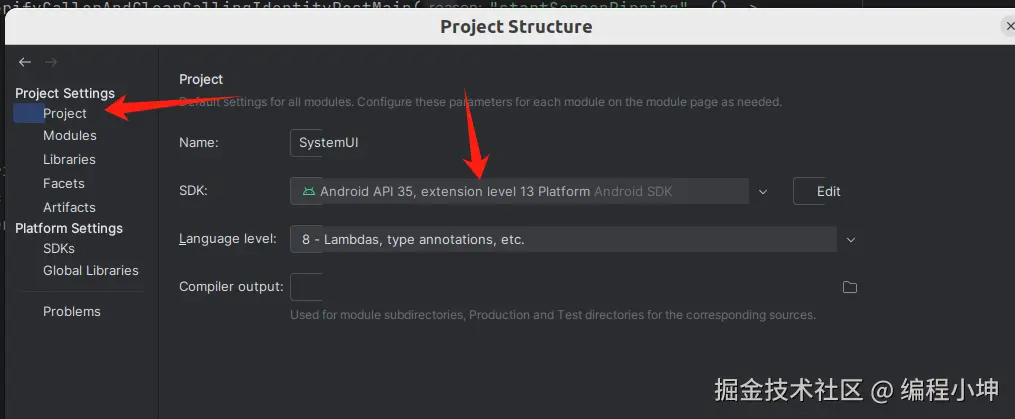Select Project in Project Settings
This screenshot has width=1015, height=419.
[65, 113]
